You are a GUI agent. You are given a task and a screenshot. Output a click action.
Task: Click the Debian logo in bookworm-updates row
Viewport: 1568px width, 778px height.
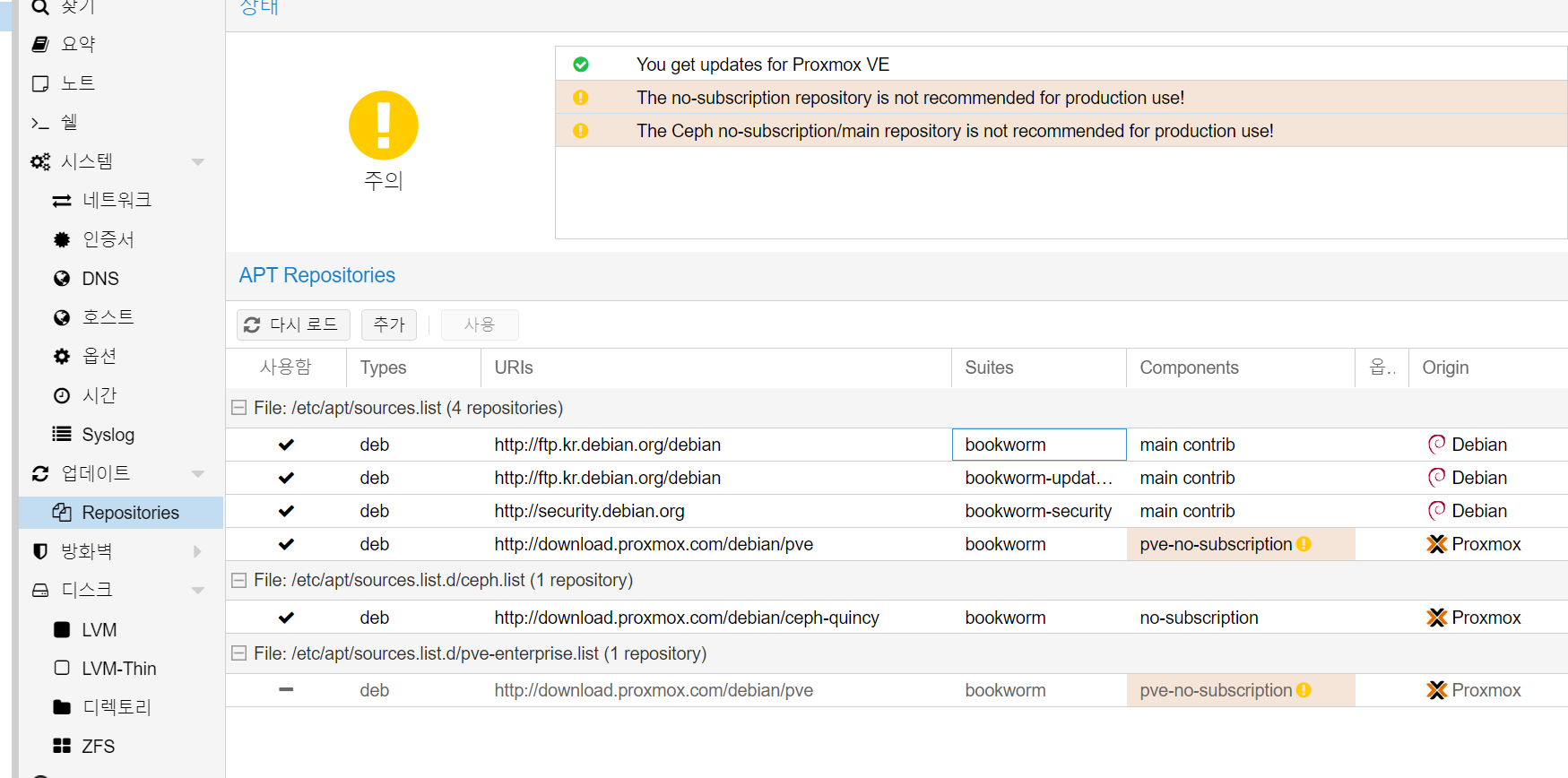(x=1436, y=478)
